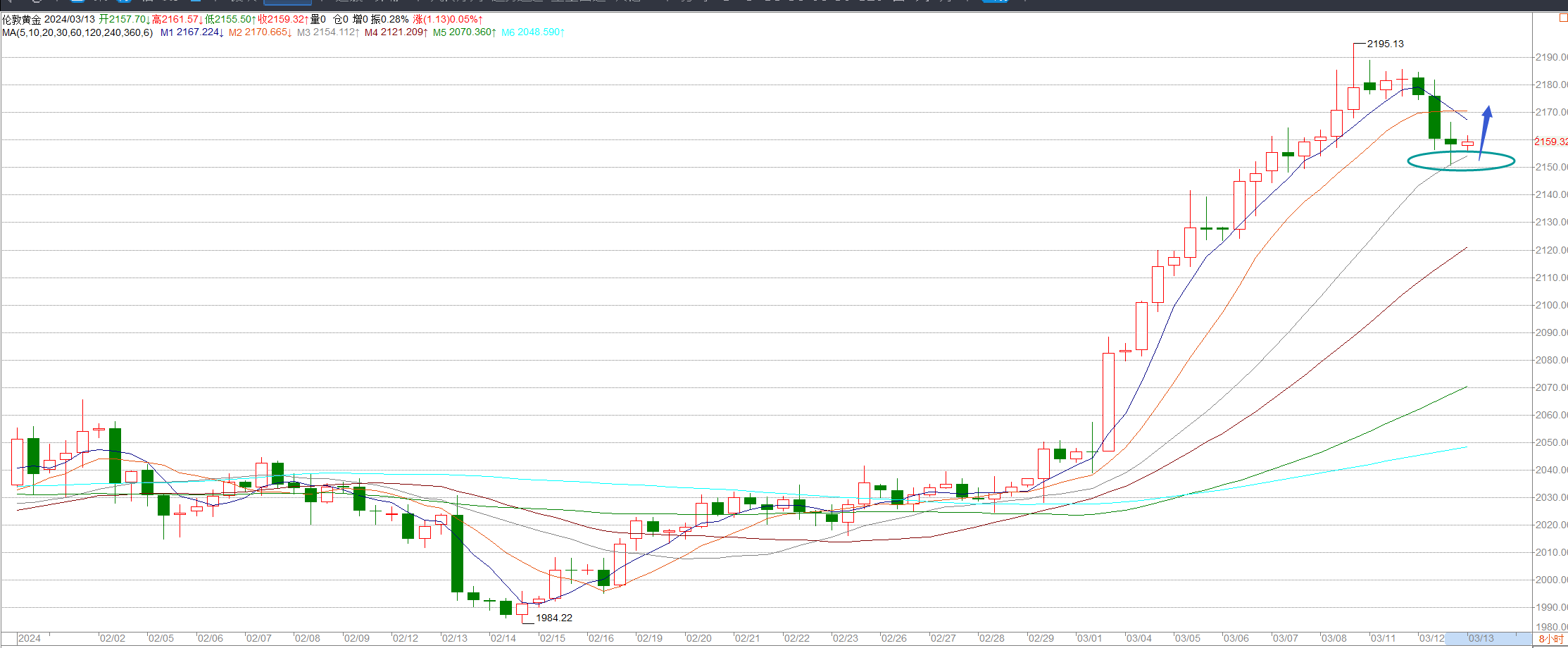Click the 02/19 date on time axis
Image resolution: width=1568 pixels, height=648 pixels.
(x=649, y=638)
